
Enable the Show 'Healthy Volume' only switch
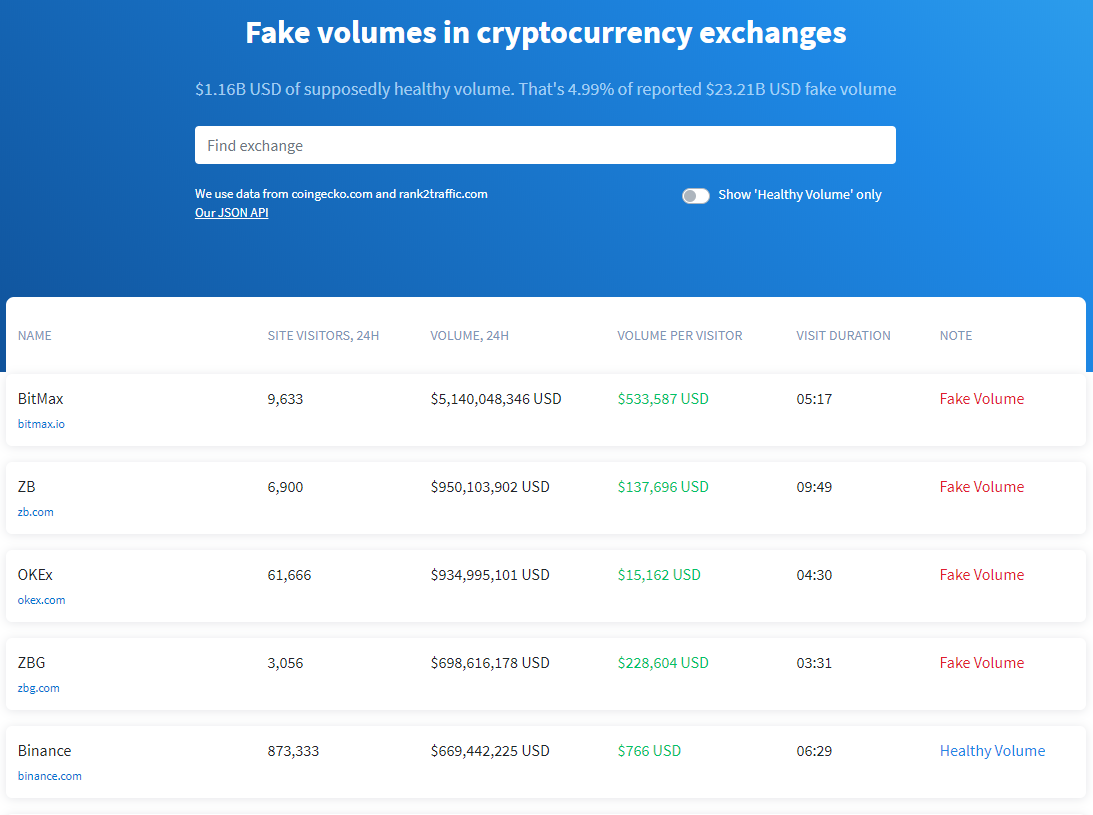click(x=695, y=195)
